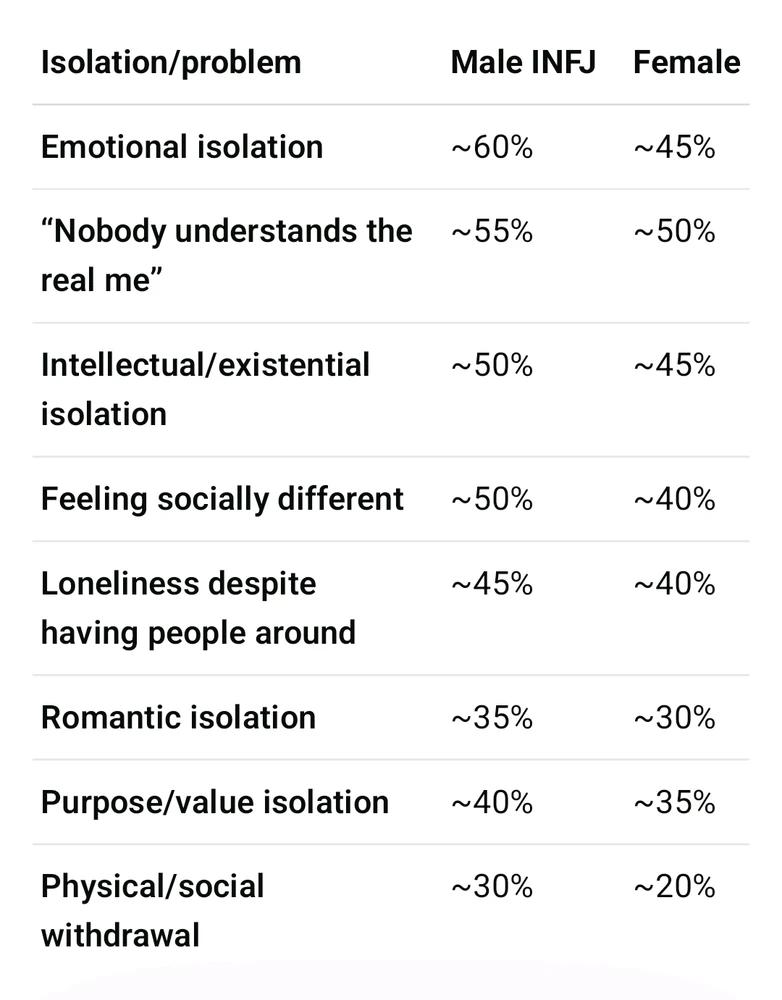Click Feeling socially different row label
Screen dimensions: 782x1000
pyautogui.click(x=222, y=499)
